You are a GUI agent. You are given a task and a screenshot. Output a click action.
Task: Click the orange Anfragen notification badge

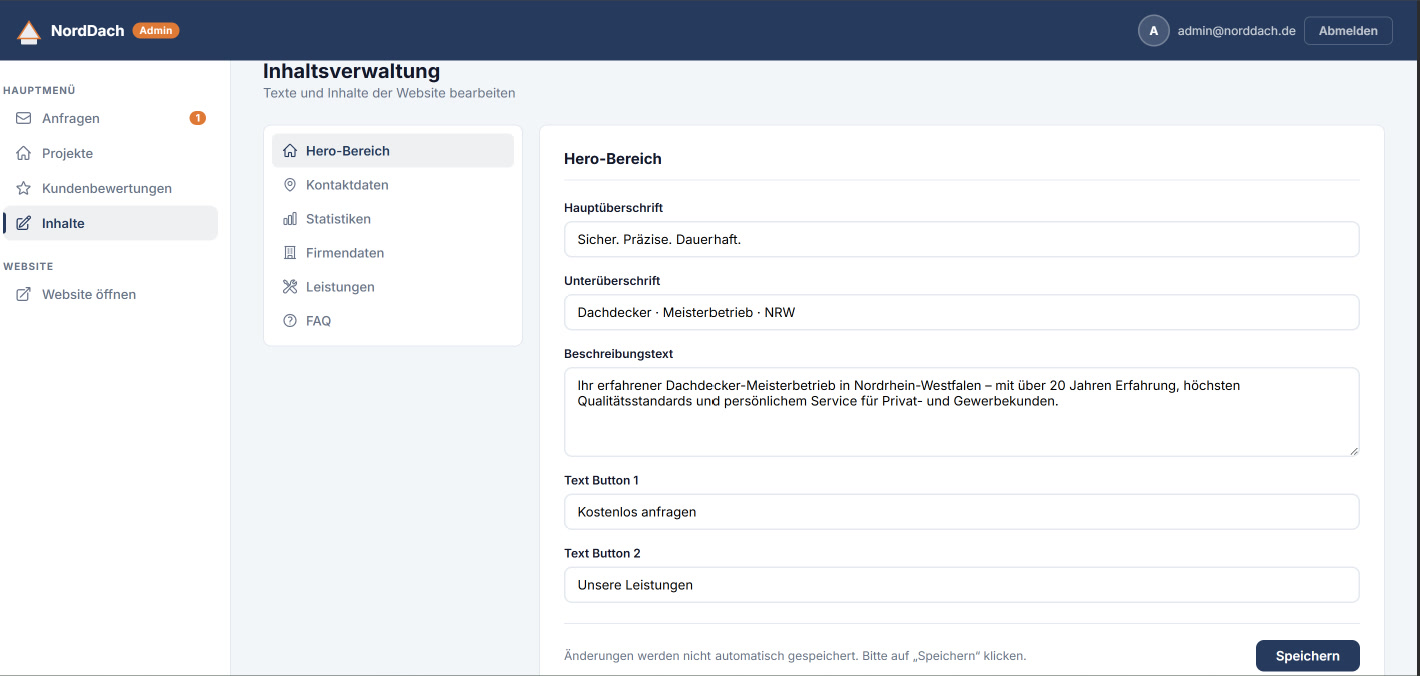(x=198, y=118)
